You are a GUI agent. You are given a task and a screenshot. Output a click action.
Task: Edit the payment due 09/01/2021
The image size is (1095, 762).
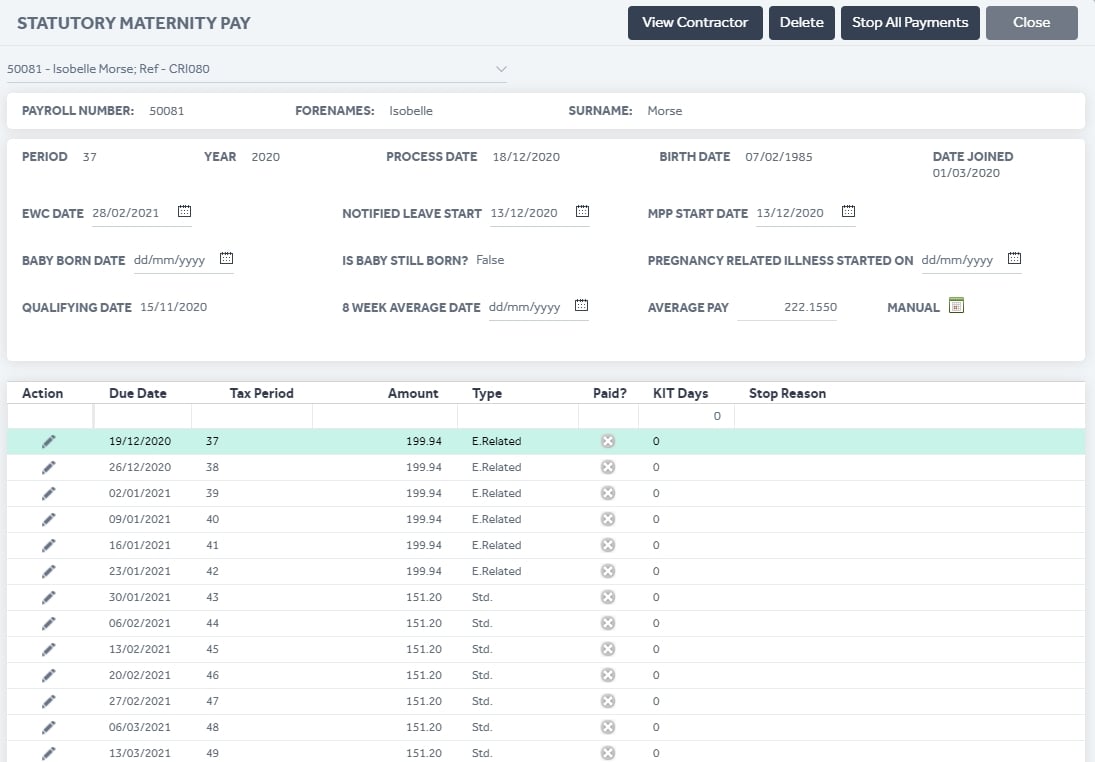pos(48,520)
